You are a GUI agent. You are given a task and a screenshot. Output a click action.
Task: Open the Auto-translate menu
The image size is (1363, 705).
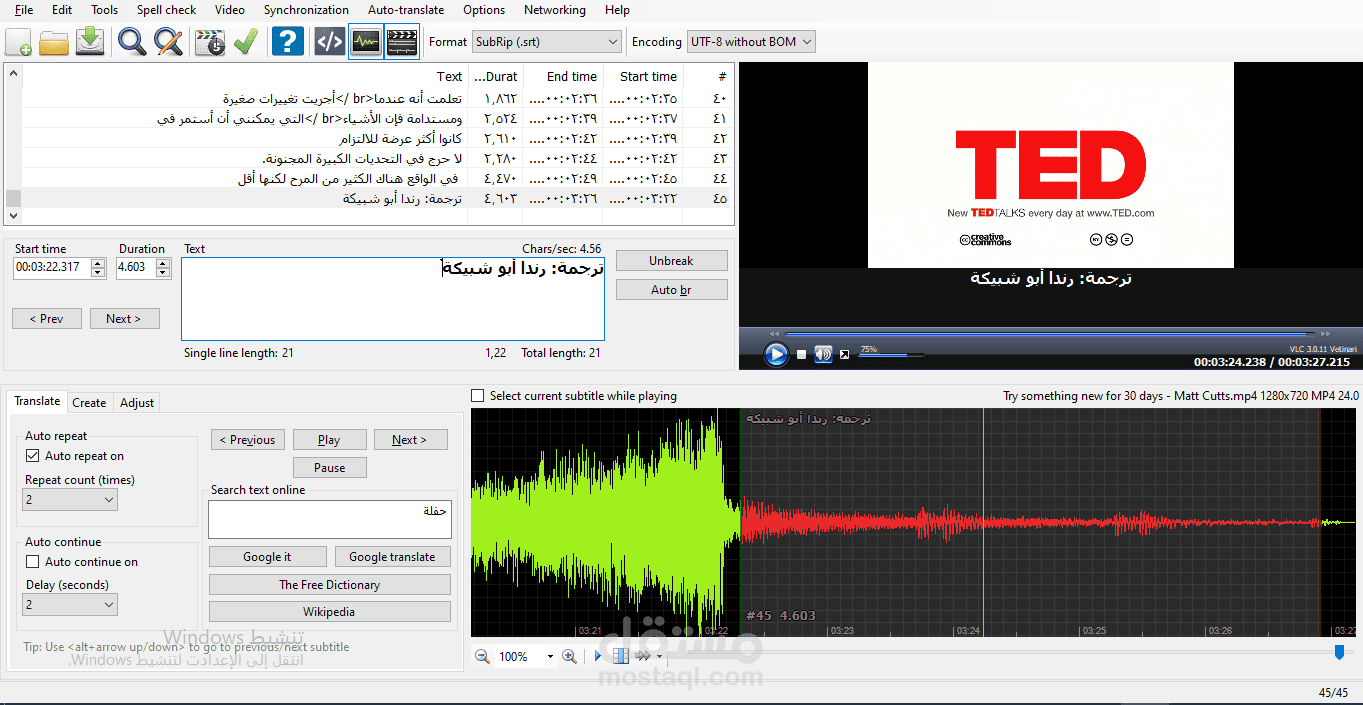(x=406, y=10)
